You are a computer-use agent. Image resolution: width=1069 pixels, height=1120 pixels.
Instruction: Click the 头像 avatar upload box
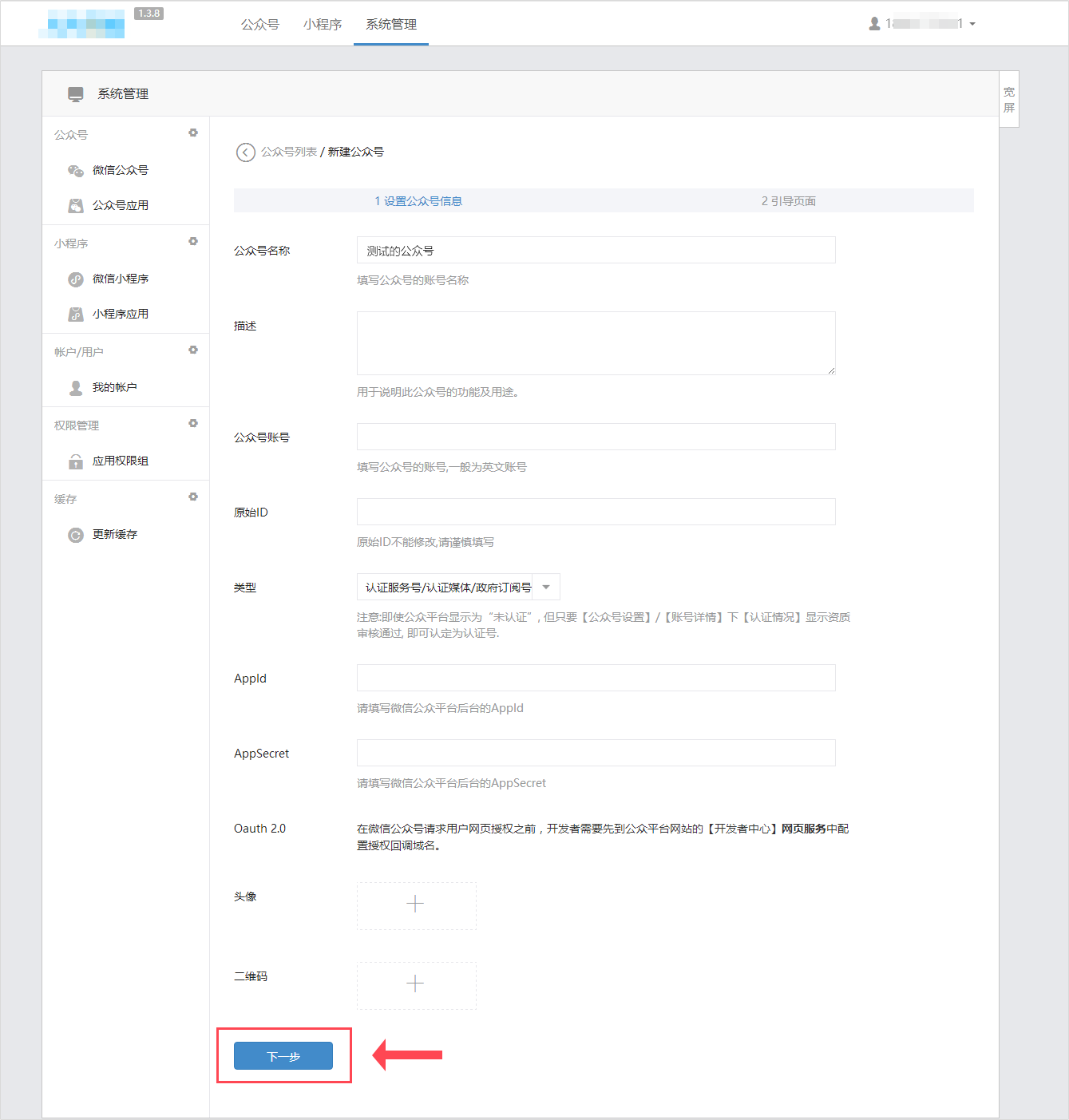point(416,905)
